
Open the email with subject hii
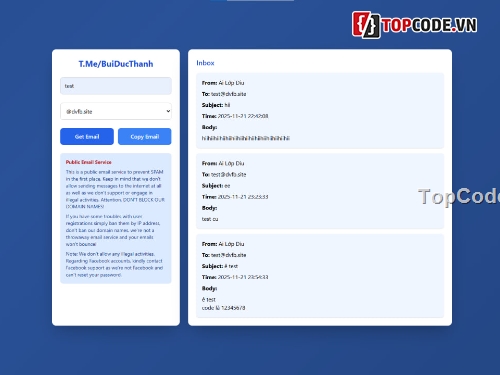coord(320,111)
